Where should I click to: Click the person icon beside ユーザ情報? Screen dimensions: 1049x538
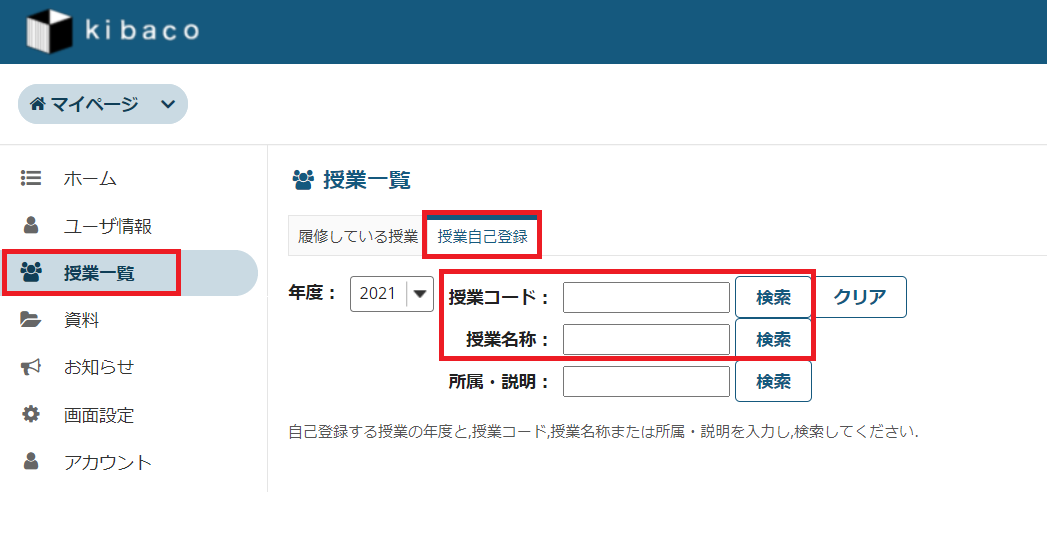point(31,225)
